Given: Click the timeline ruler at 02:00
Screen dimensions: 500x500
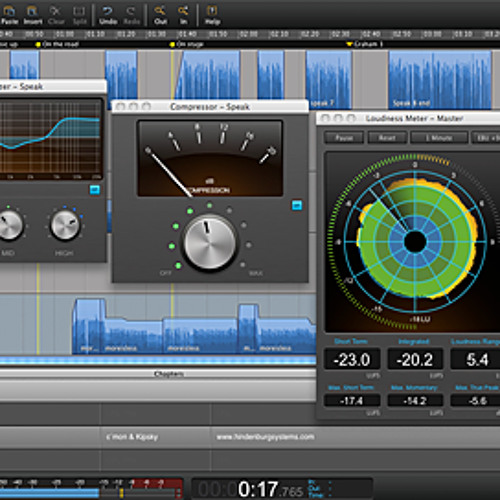Looking at the screenshot, I should pyautogui.click(x=248, y=34).
